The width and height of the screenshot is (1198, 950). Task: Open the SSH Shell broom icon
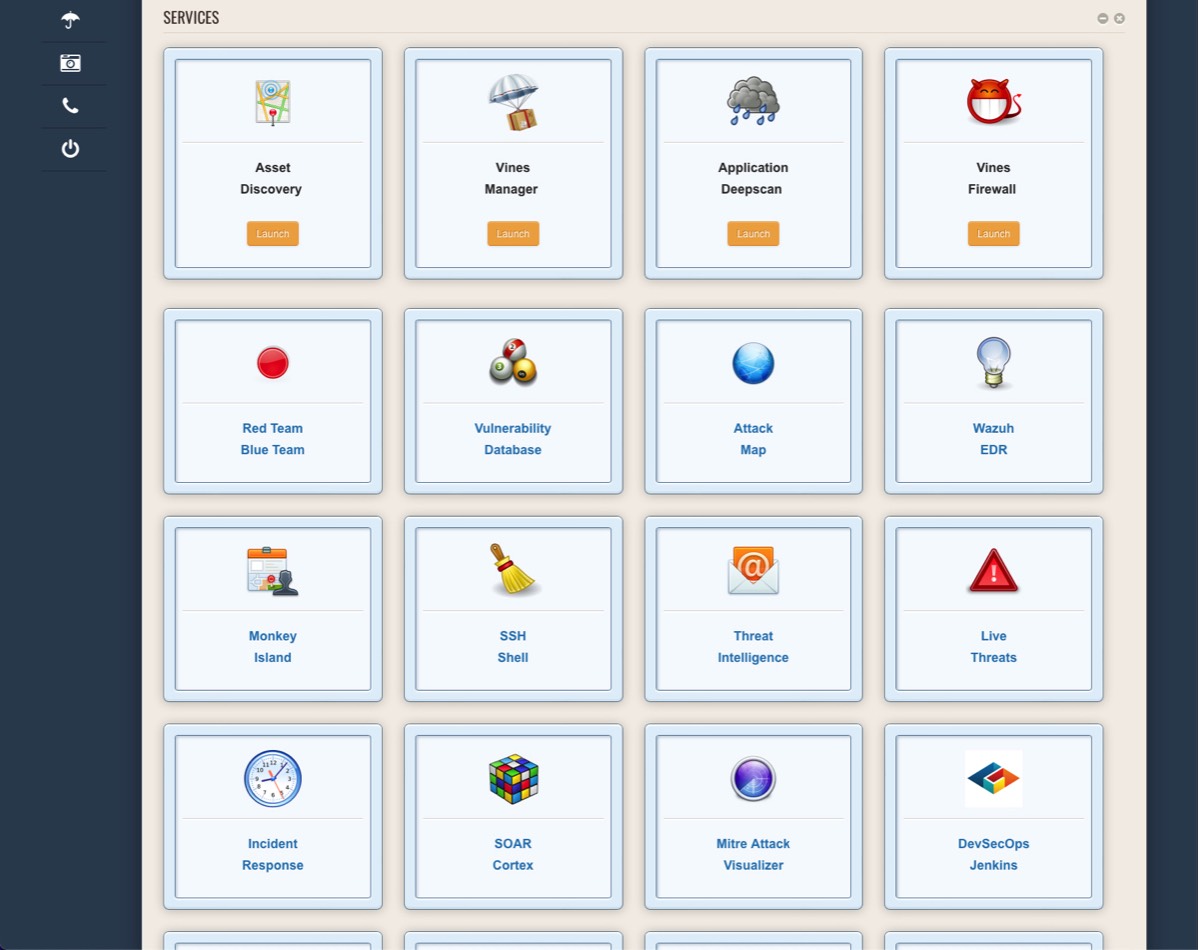point(513,569)
